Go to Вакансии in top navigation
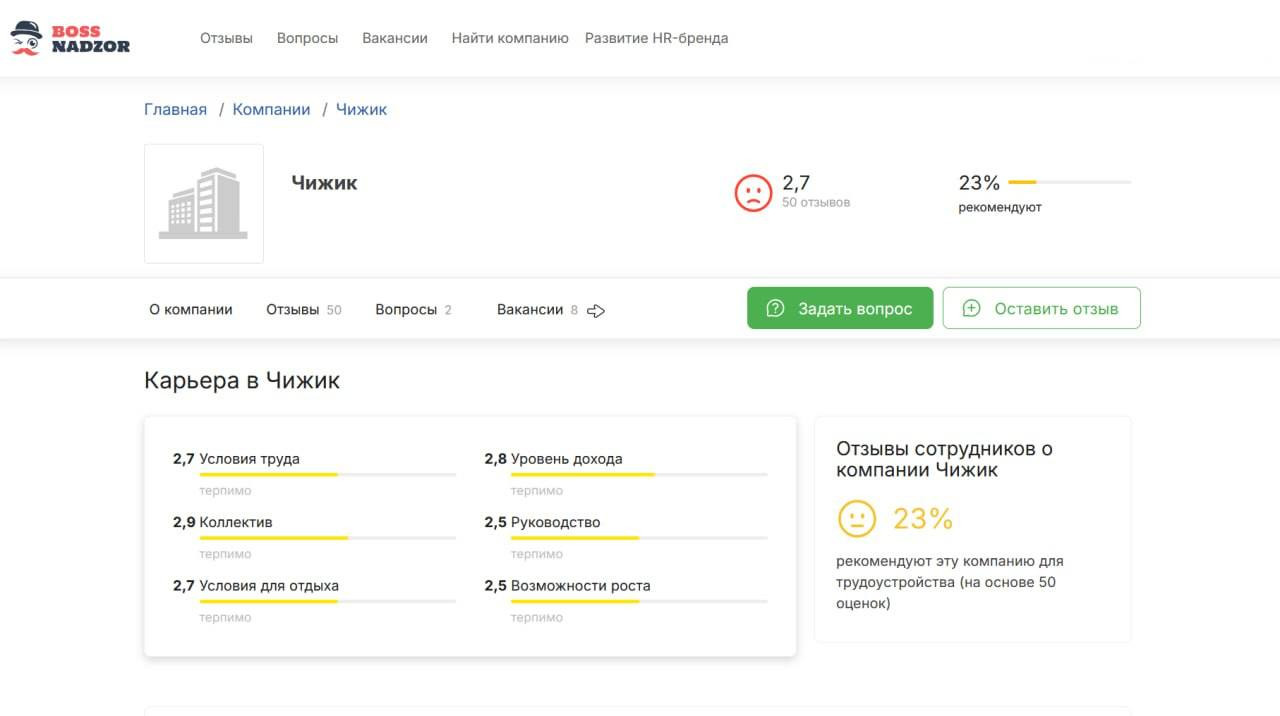Image resolution: width=1280 pixels, height=716 pixels. pos(395,38)
